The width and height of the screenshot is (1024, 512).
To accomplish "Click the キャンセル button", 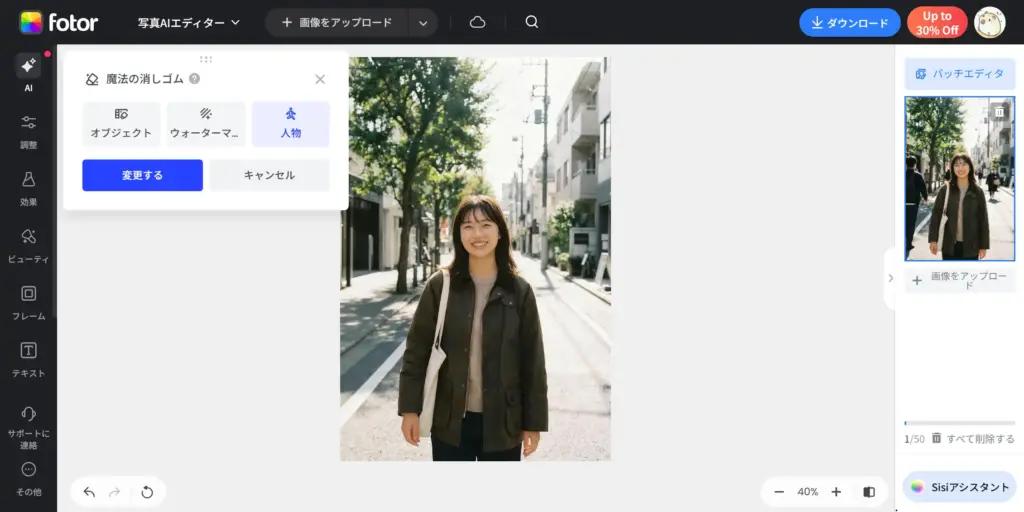I will point(269,175).
